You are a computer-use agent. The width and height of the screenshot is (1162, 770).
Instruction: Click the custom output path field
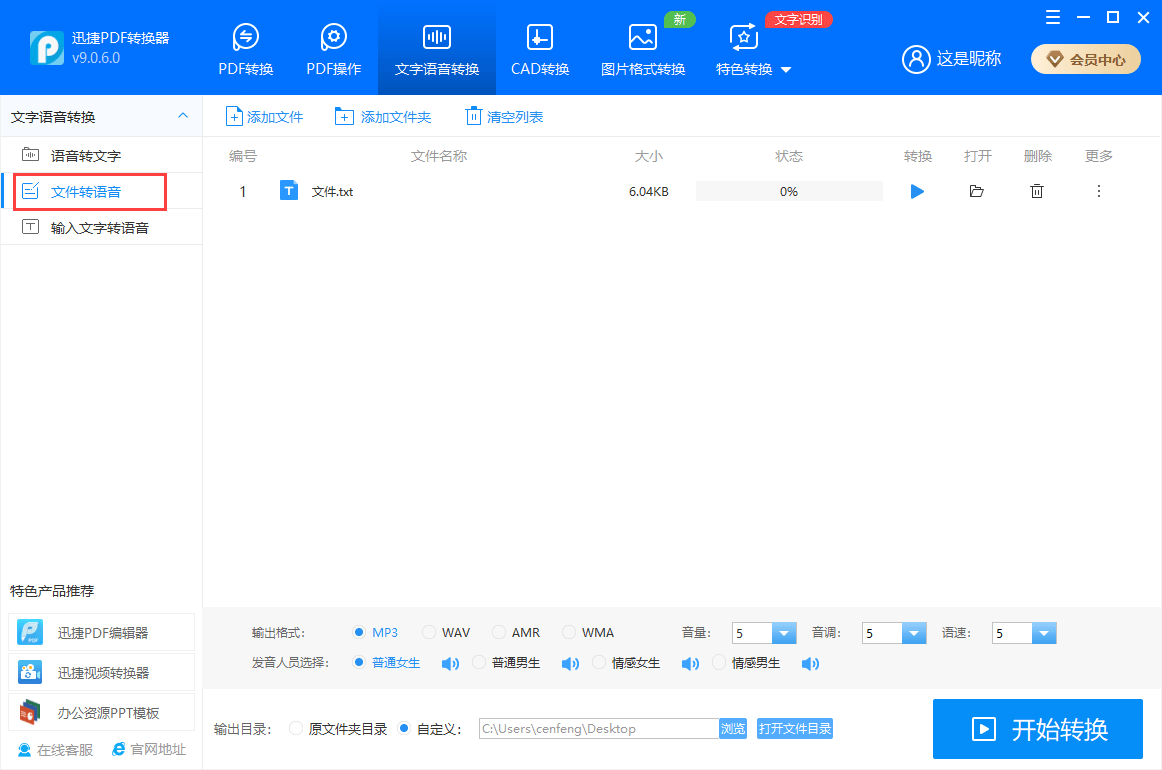tap(598, 729)
